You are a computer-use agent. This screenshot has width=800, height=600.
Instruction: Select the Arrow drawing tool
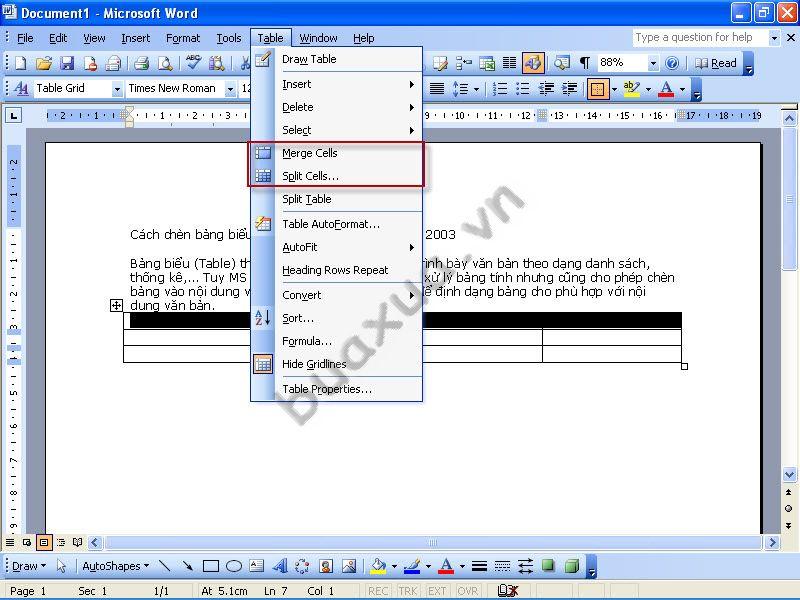point(187,566)
